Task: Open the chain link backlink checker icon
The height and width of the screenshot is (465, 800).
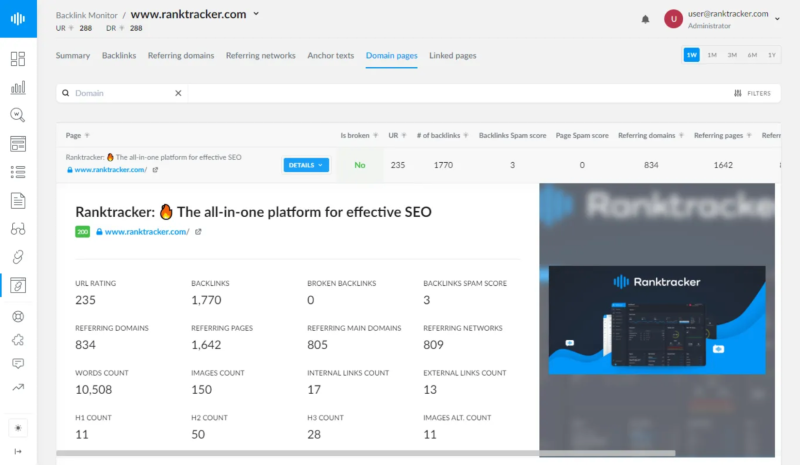Action: coord(18,257)
